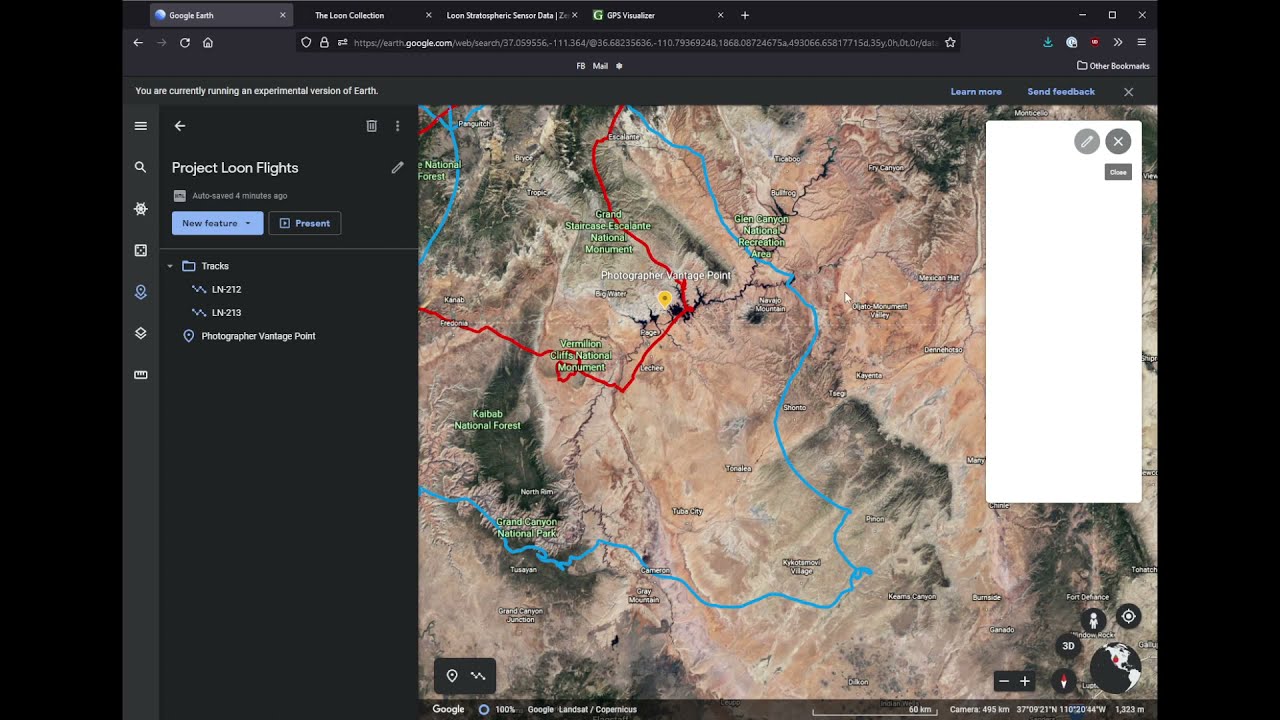Click I'm Feeling Lucky dice icon
Viewport: 1280px width, 720px height.
coord(140,250)
